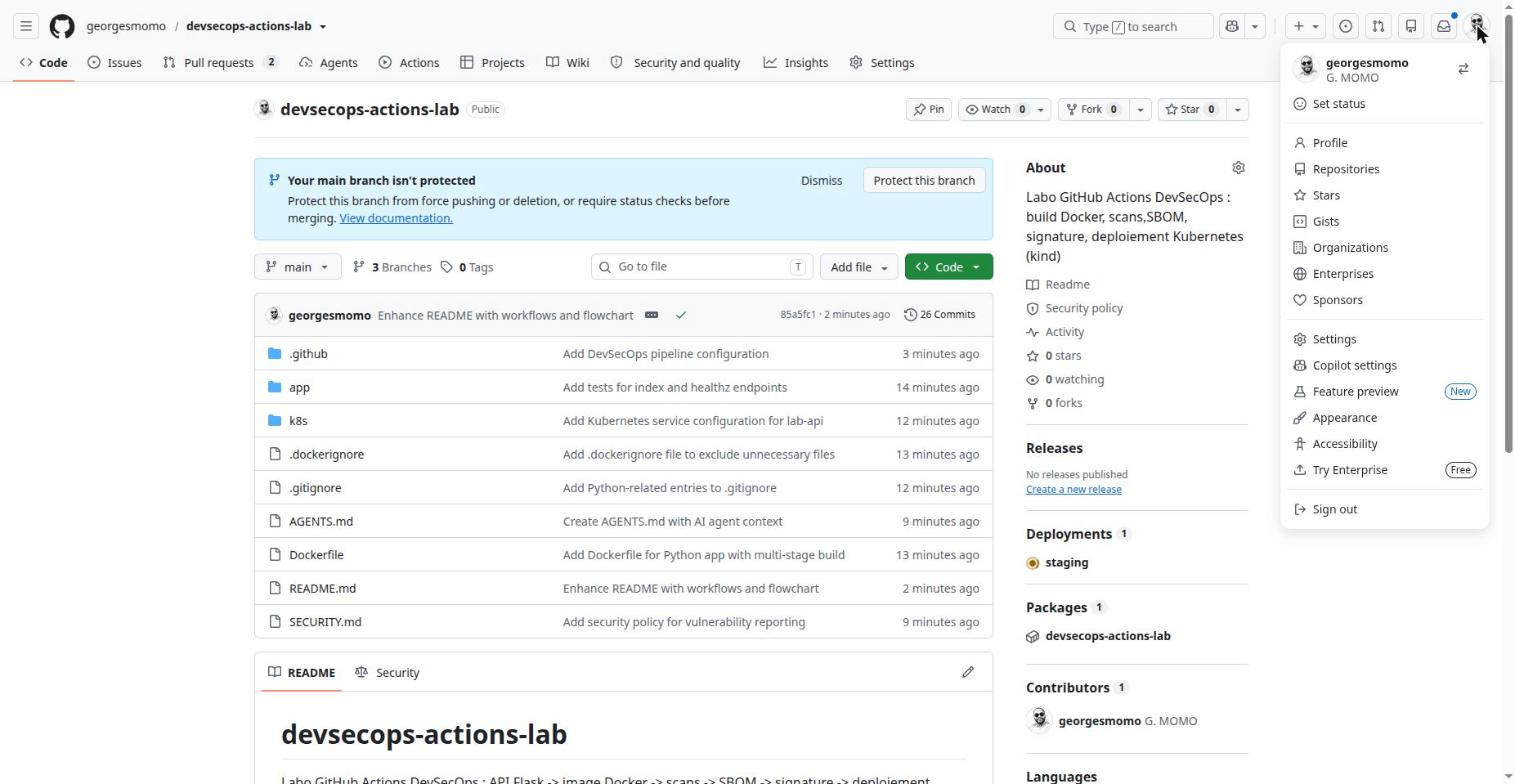Open the Copilot dropdown arrow
Viewport: 1515px width, 784px height.
1256,26
